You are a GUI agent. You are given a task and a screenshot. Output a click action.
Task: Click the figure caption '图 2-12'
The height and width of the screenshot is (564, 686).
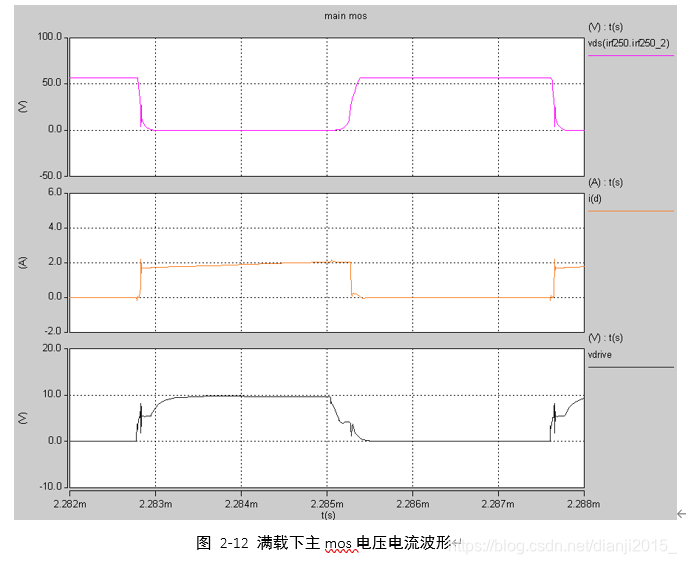(x=222, y=543)
